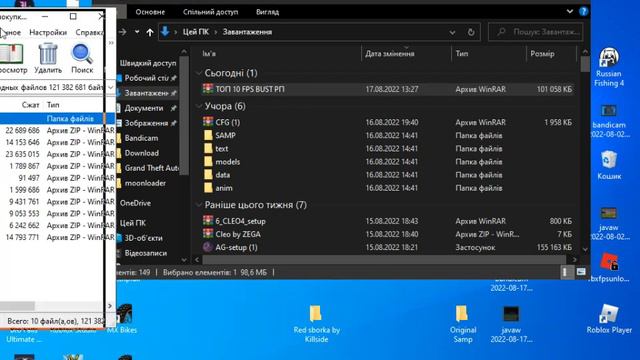
Task: Click the Сжат column header in WinRAR
Action: [30, 105]
